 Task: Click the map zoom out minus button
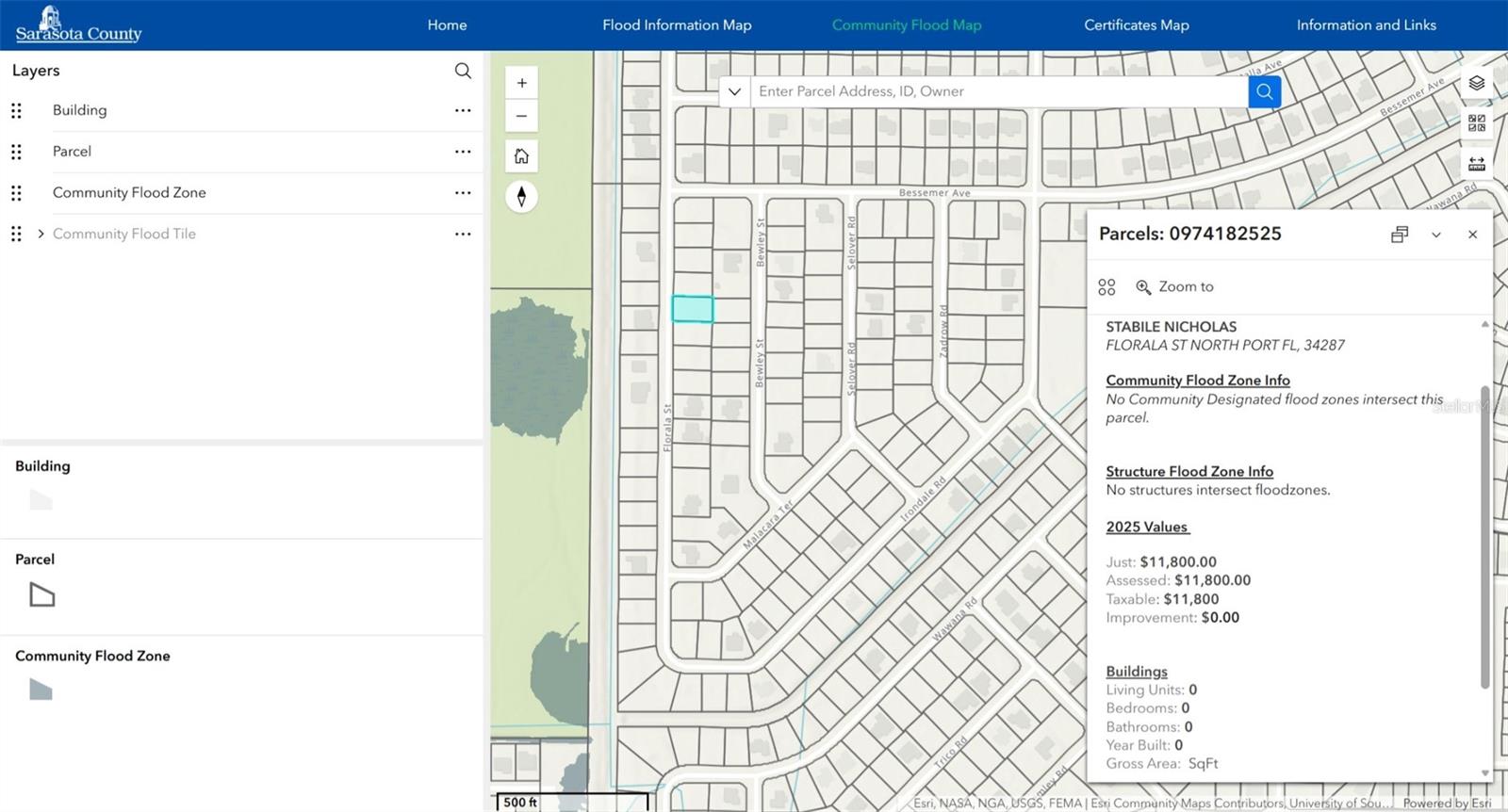[521, 117]
